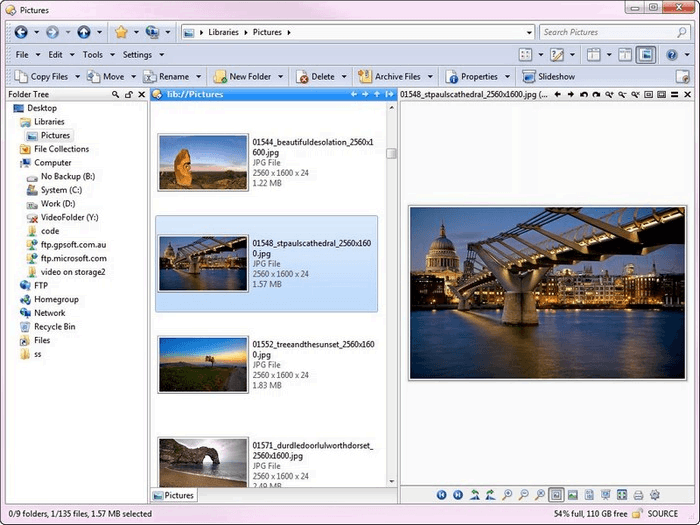Click the Rename button
The height and width of the screenshot is (525, 700).
[167, 77]
